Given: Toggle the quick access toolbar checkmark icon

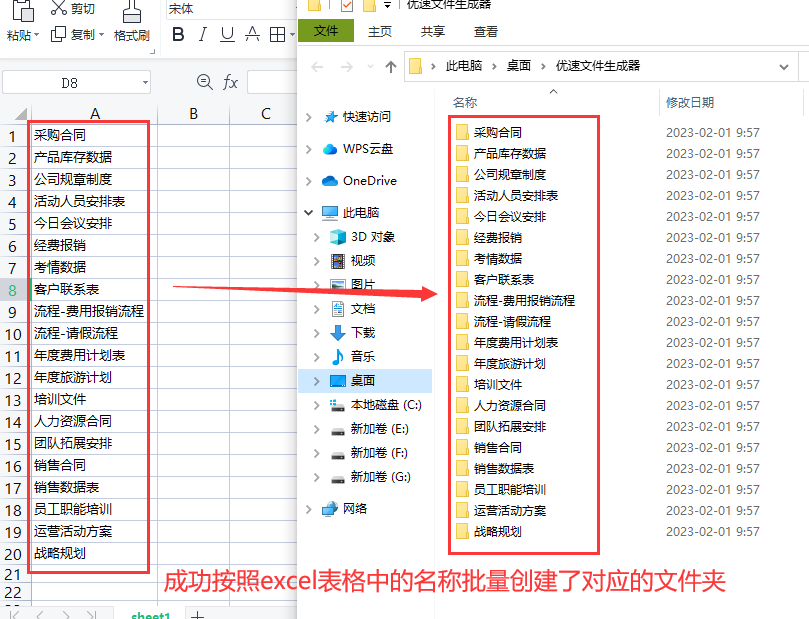Looking at the screenshot, I should [x=347, y=6].
